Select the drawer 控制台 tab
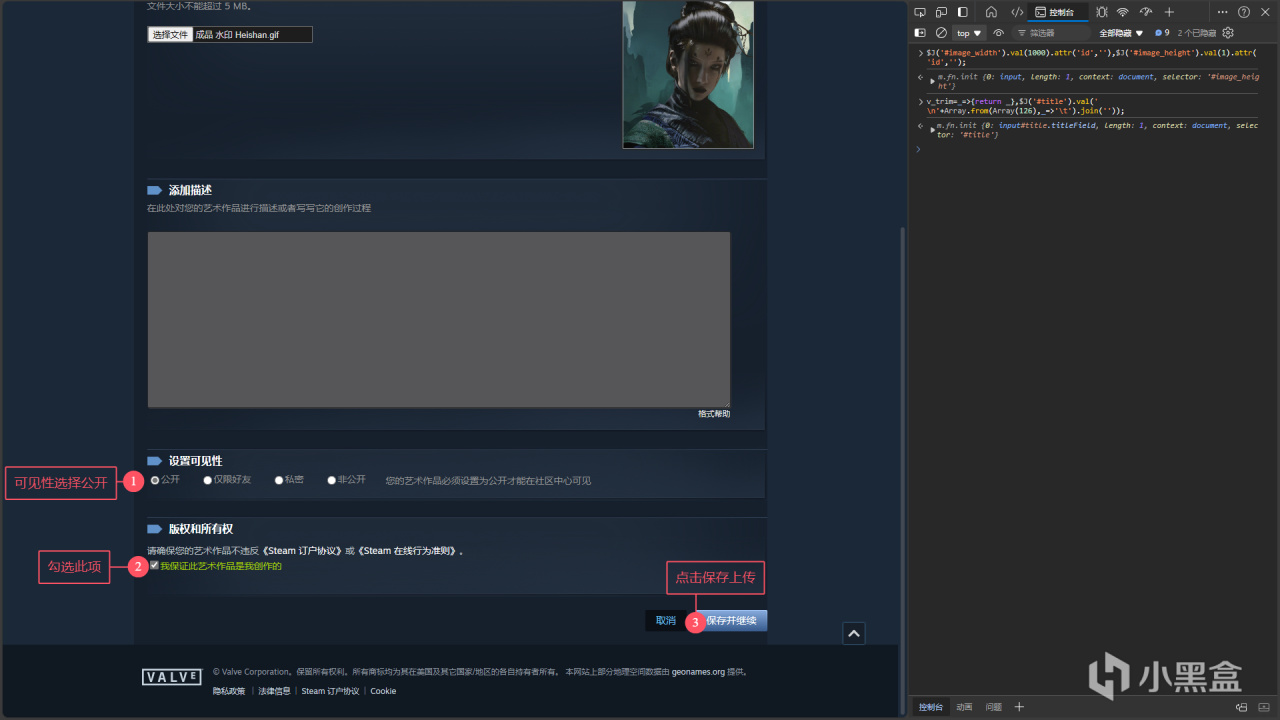Screen dimensions: 1280x720 tap(930, 707)
